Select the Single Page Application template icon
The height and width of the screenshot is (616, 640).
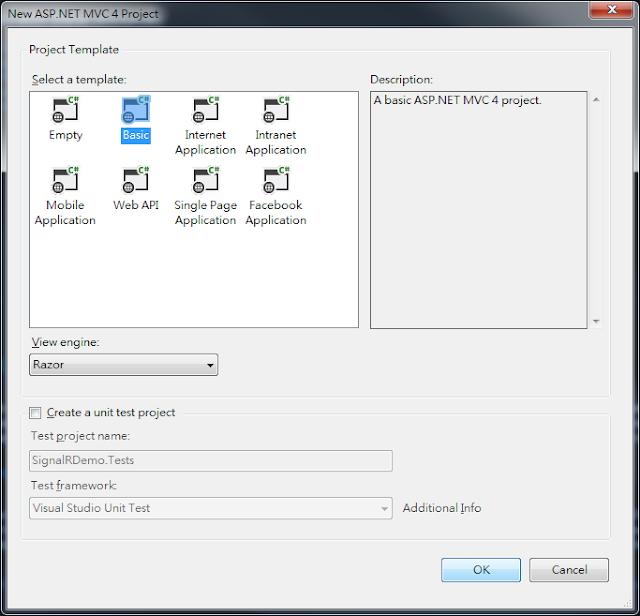point(206,180)
